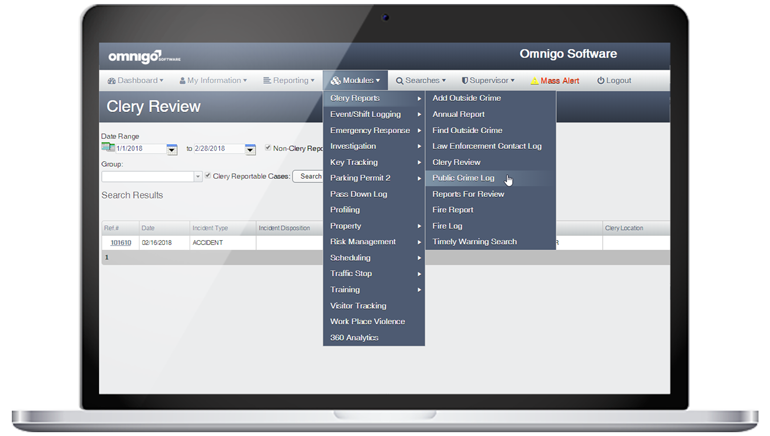Screen dimensions: 770x436
Task: Click the Omnigo Software logo
Action: pyautogui.click(x=144, y=57)
